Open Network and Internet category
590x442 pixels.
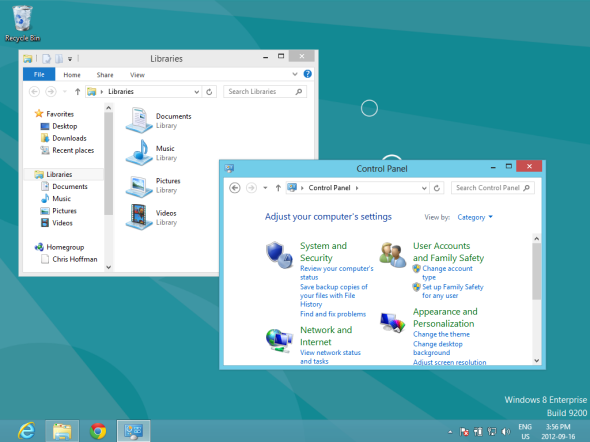[326, 336]
